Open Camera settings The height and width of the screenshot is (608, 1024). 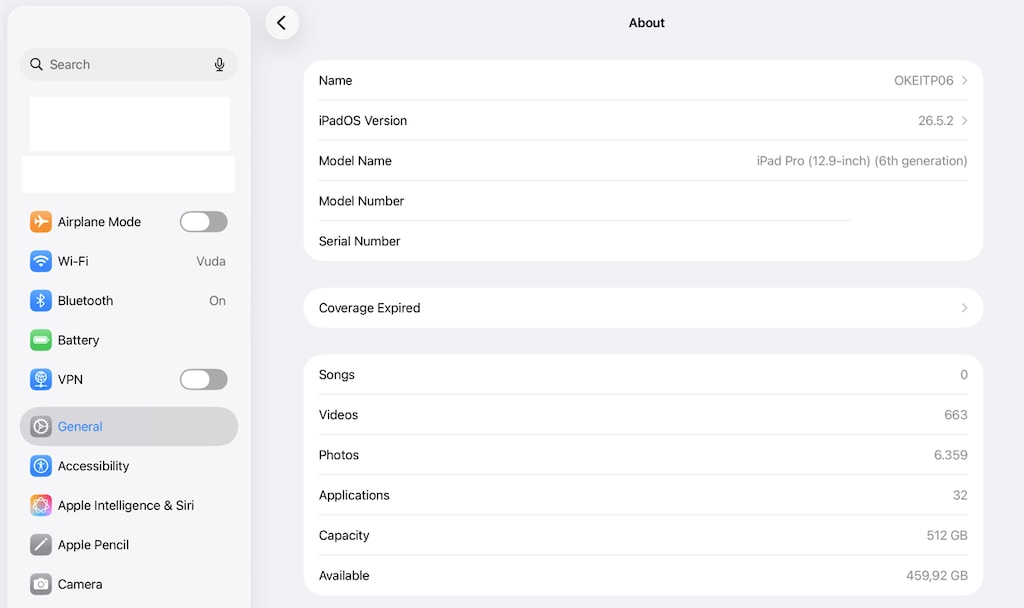[129, 584]
